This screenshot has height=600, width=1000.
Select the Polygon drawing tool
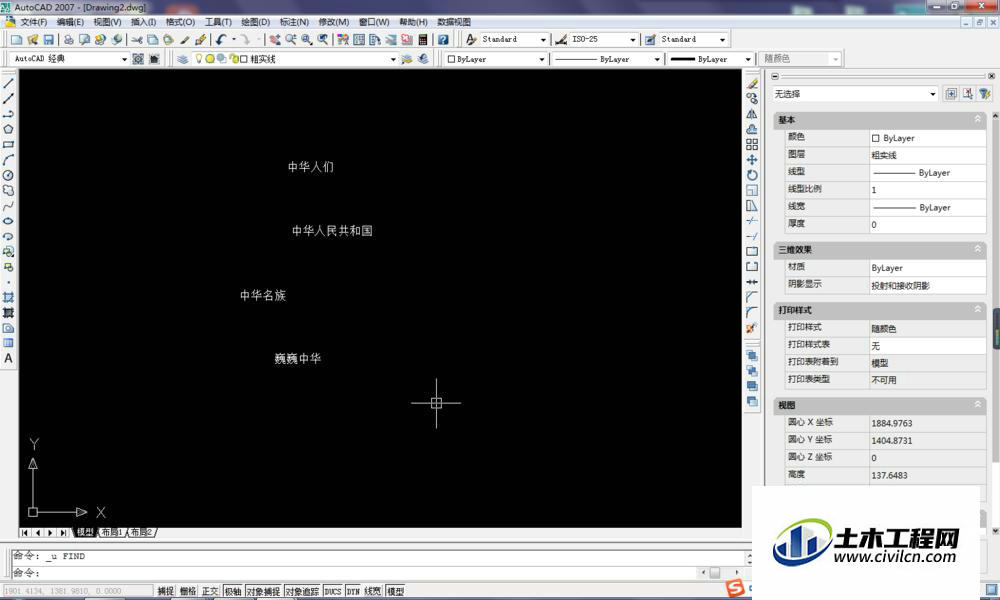pos(8,129)
